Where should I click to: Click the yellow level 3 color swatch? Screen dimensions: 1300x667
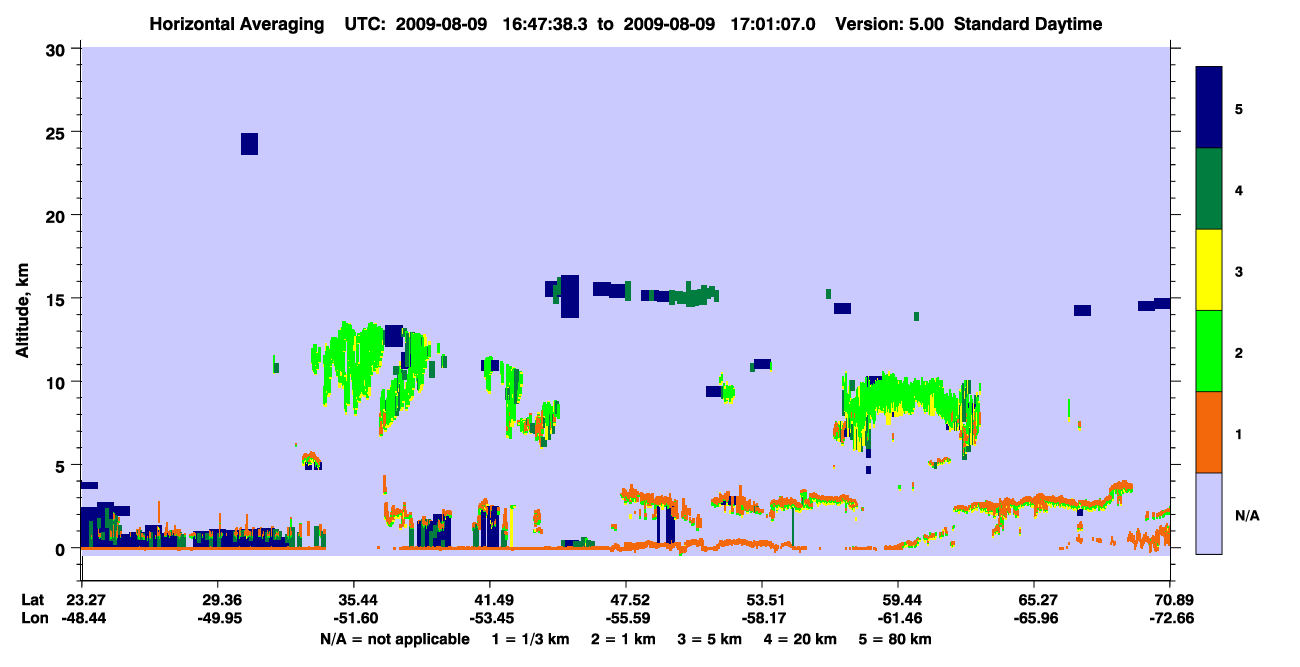tap(1209, 270)
